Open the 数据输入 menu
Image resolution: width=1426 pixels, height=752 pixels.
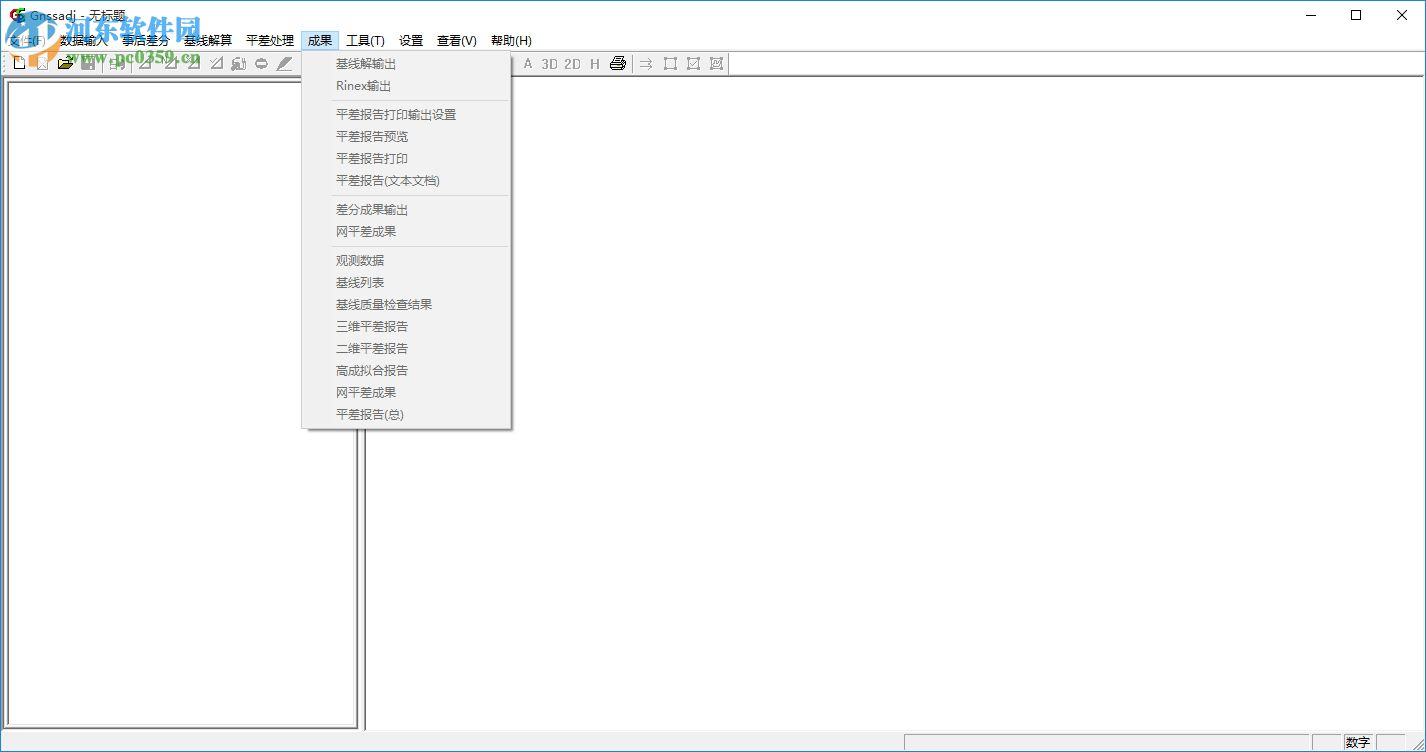point(84,41)
